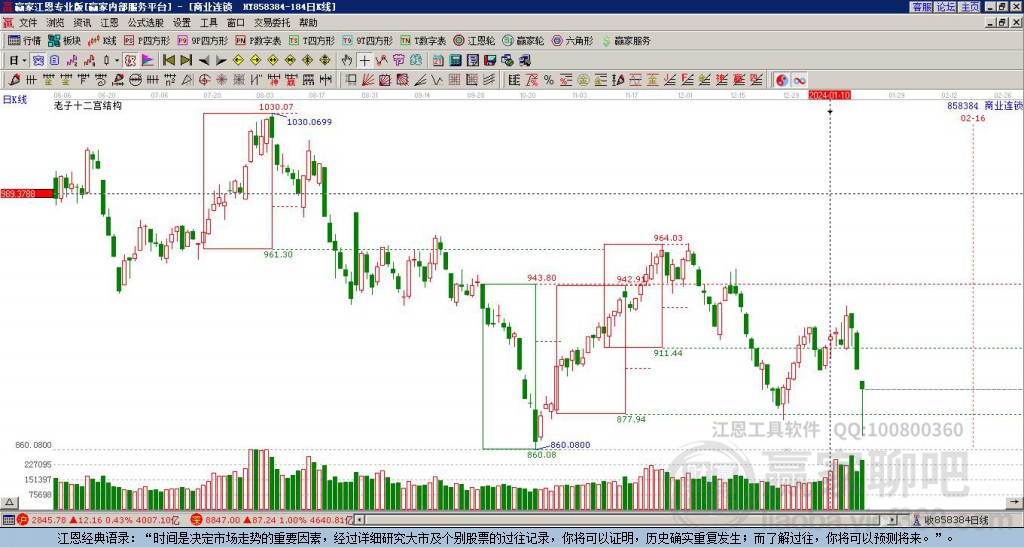This screenshot has height=548, width=1024.
Task: Switch to the K线 chart view
Action: pos(103,40)
